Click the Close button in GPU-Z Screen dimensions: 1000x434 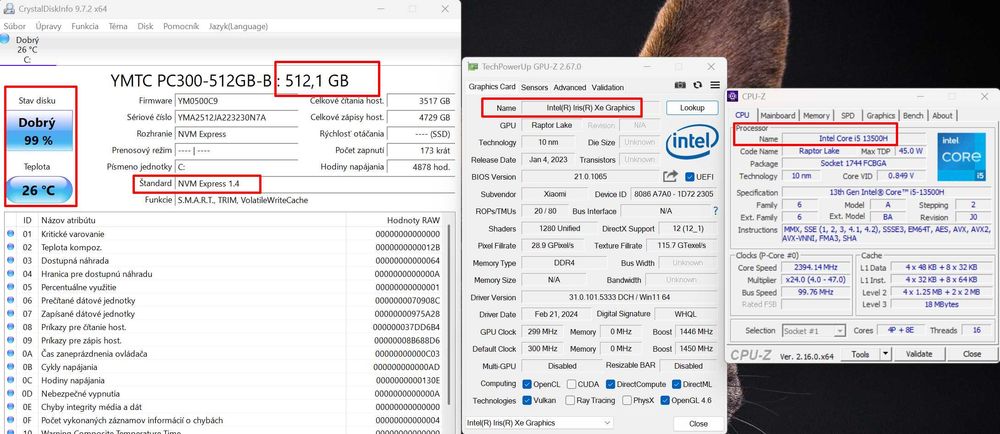(x=698, y=423)
